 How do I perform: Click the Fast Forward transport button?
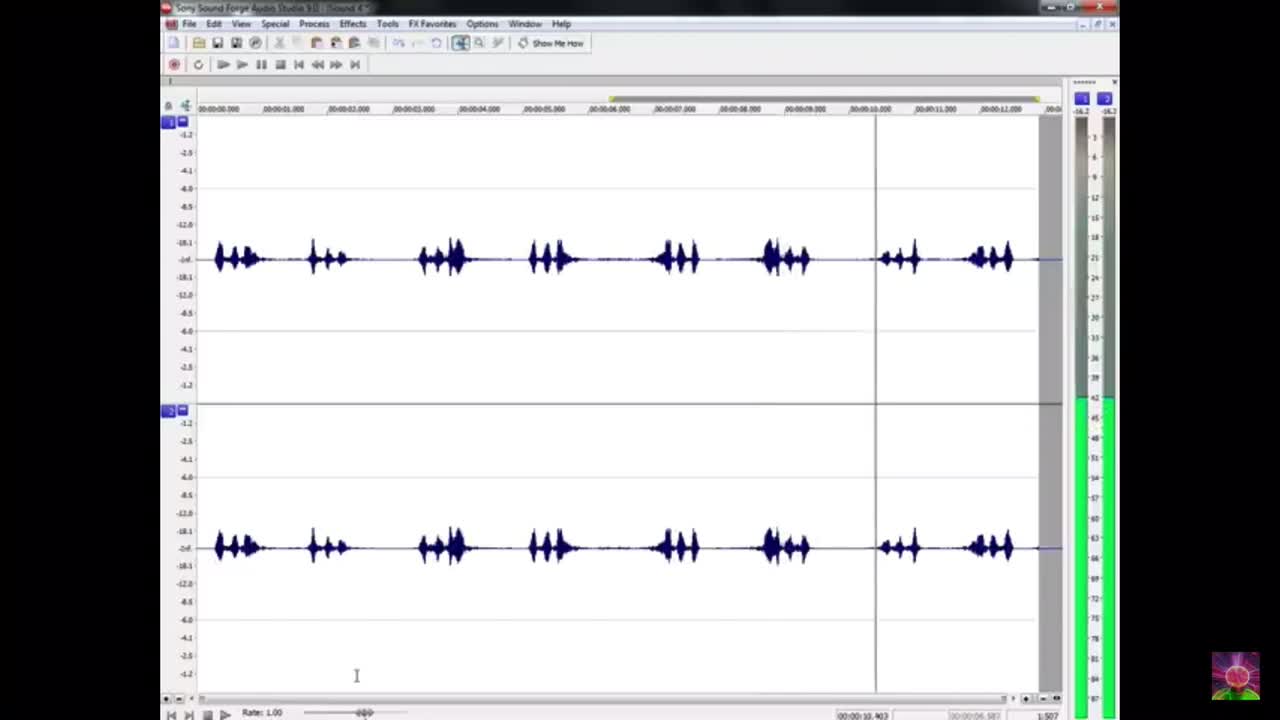tap(336, 64)
